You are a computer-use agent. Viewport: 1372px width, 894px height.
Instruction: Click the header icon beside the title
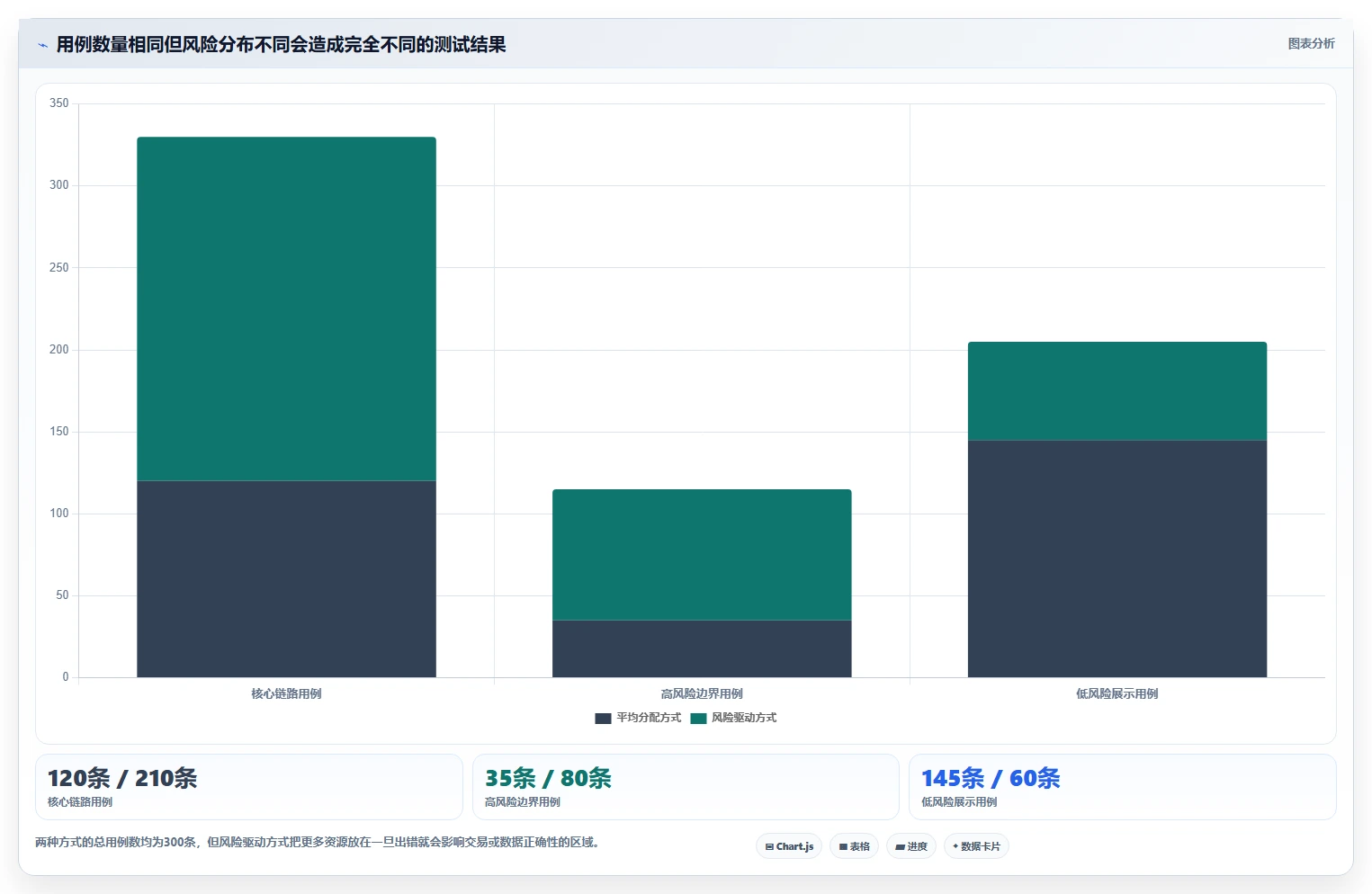click(x=42, y=45)
